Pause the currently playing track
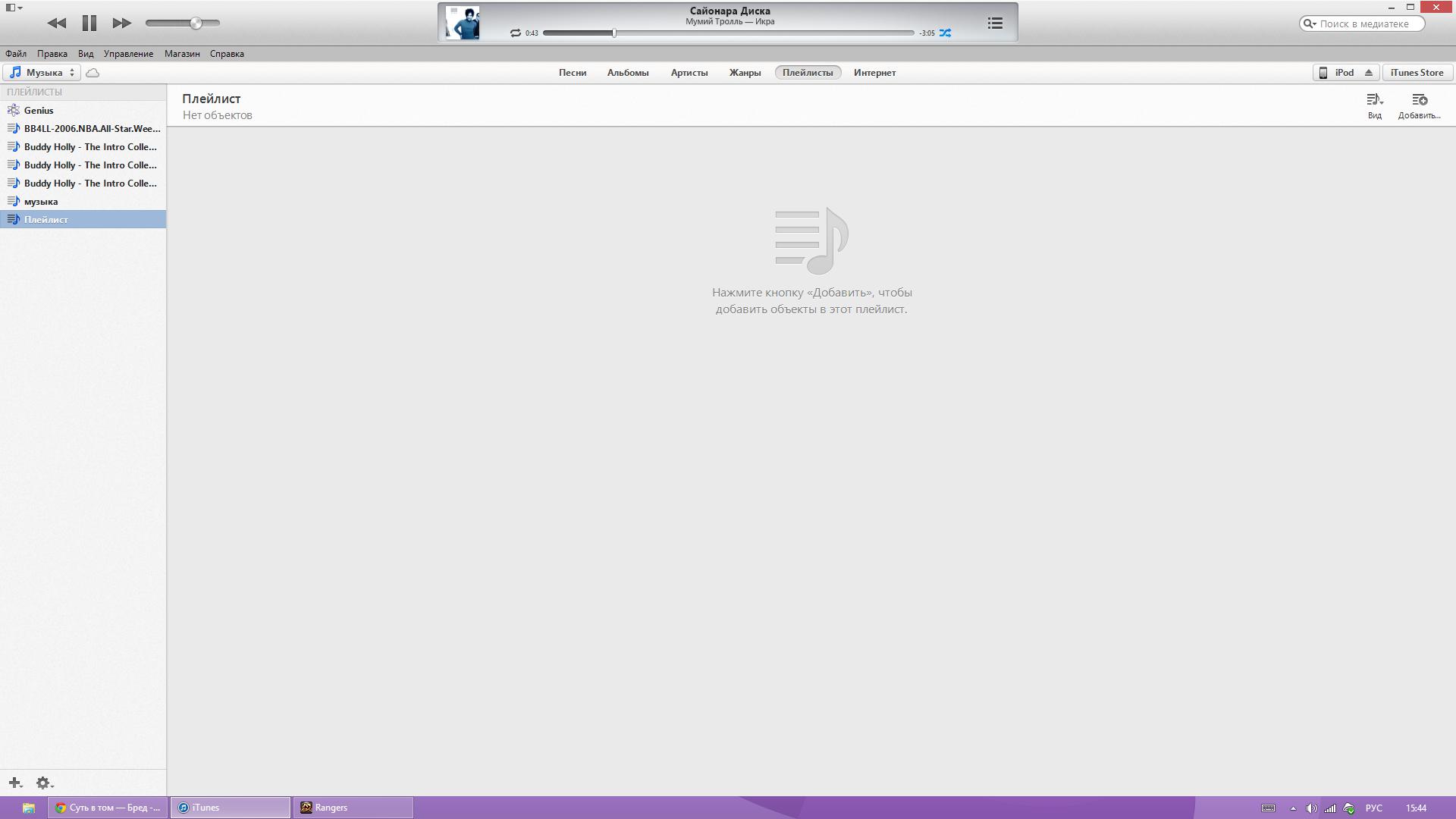1456x819 pixels. (89, 23)
